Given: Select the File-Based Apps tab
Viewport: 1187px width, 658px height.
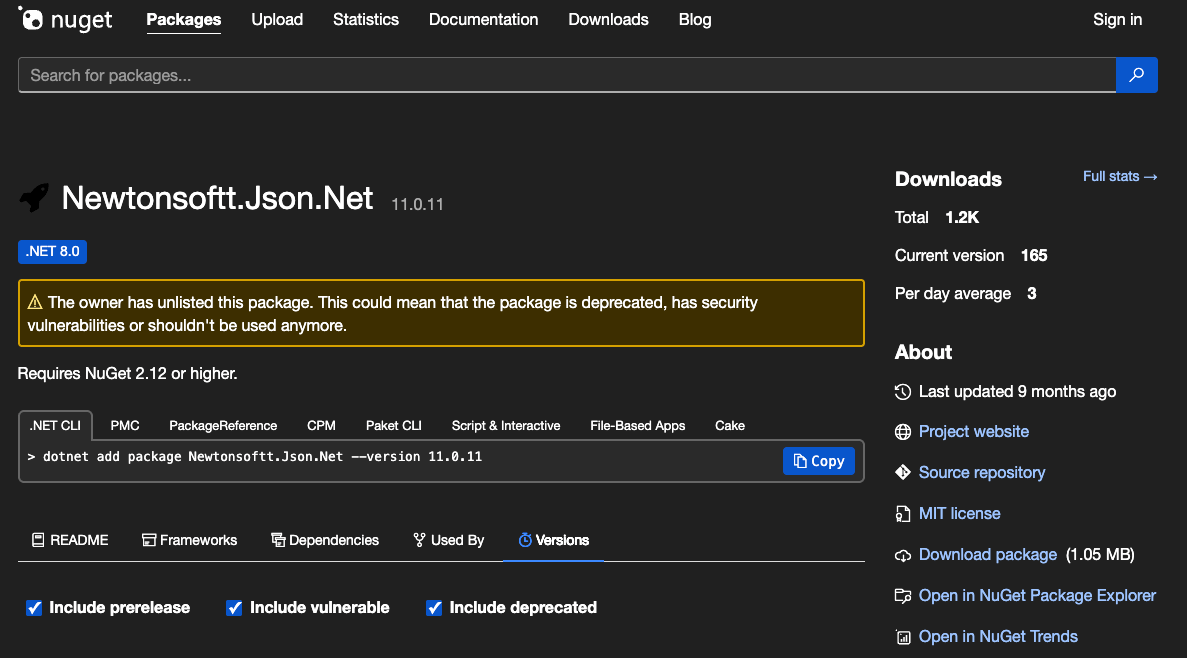Looking at the screenshot, I should tap(637, 426).
